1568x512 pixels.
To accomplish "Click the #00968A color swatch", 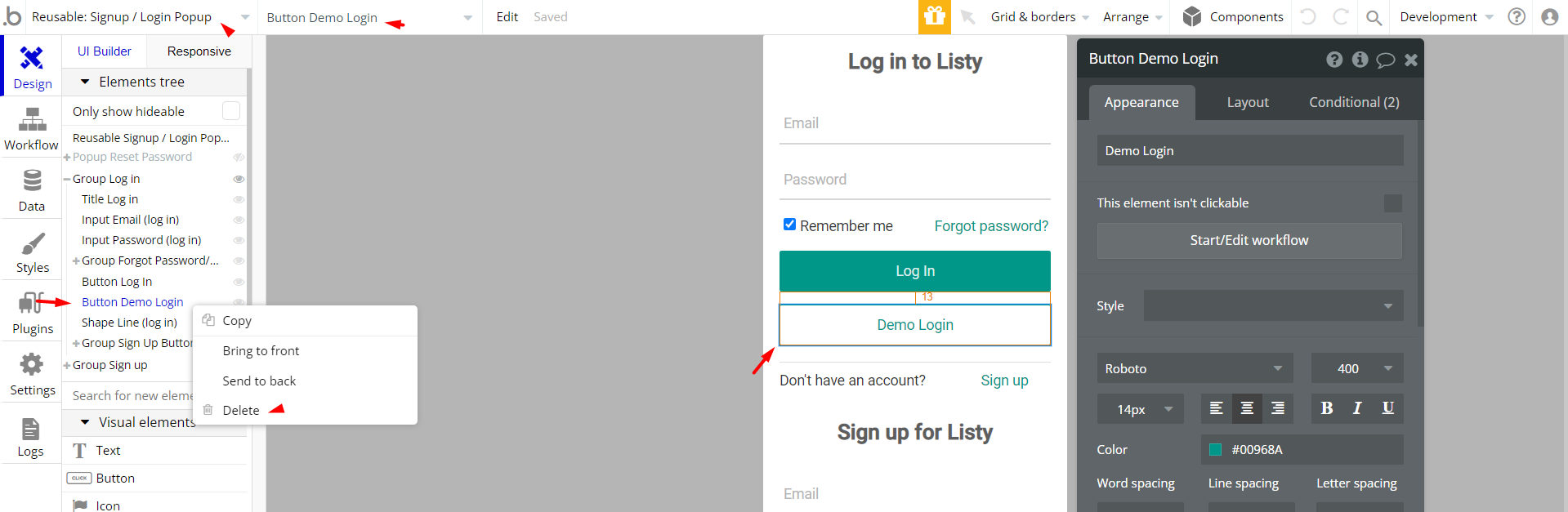I will click(x=1215, y=449).
